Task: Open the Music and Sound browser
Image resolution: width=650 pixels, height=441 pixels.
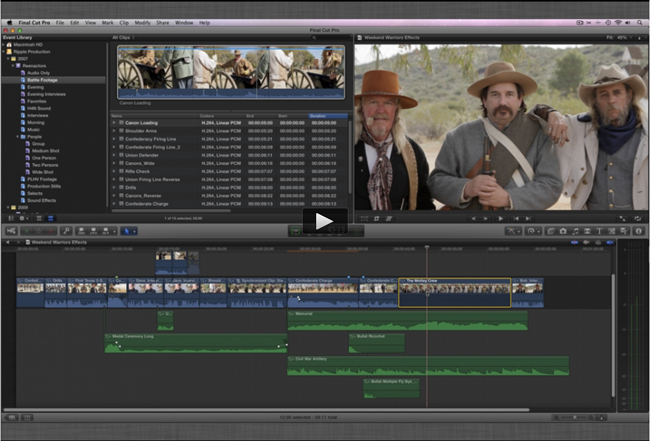Action: (x=575, y=231)
